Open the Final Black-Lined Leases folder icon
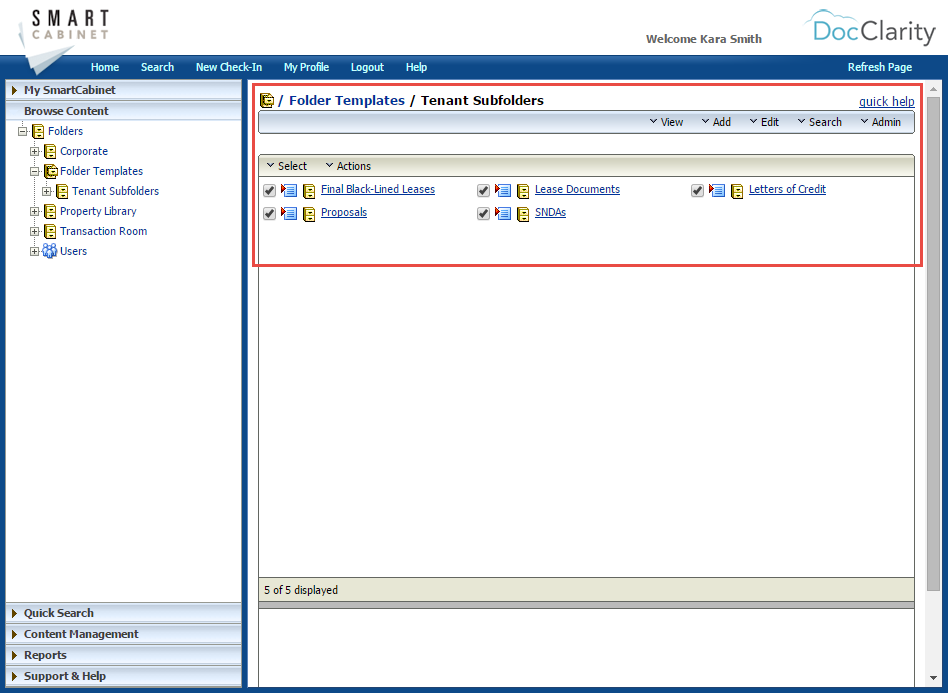Viewport: 948px width, 693px height. (309, 190)
